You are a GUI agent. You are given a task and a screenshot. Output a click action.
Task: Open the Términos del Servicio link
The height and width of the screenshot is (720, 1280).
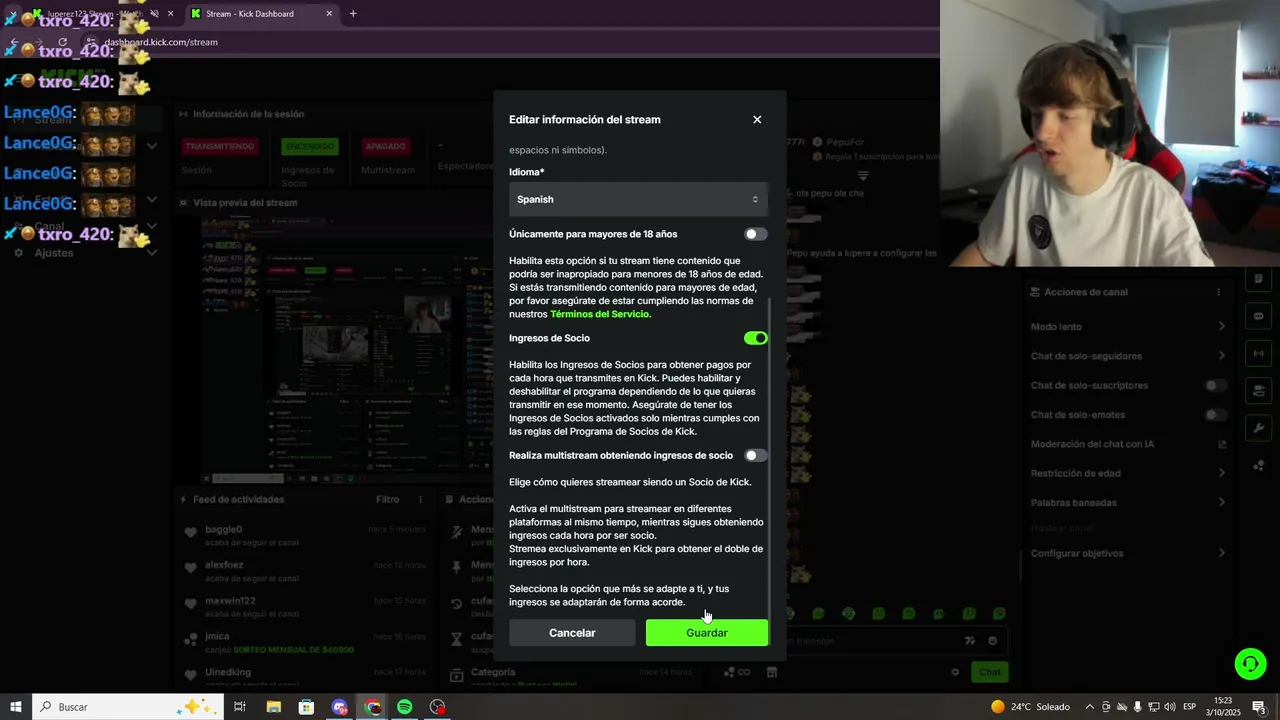pos(599,314)
